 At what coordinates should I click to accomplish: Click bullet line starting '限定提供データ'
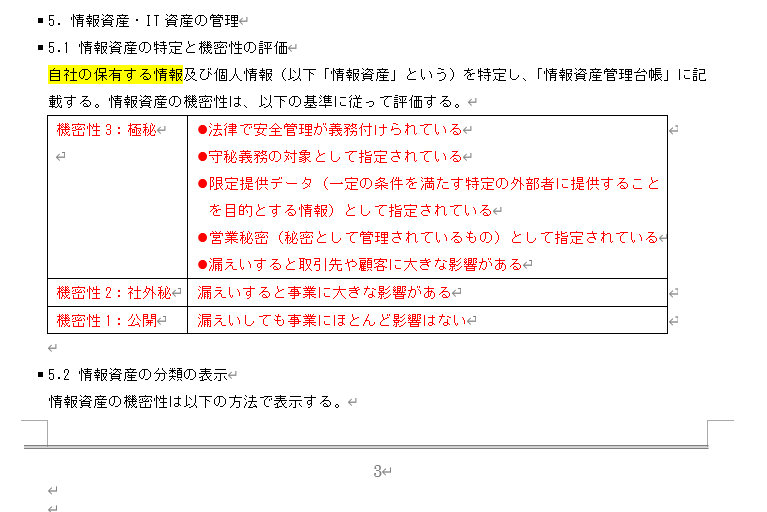[429, 183]
